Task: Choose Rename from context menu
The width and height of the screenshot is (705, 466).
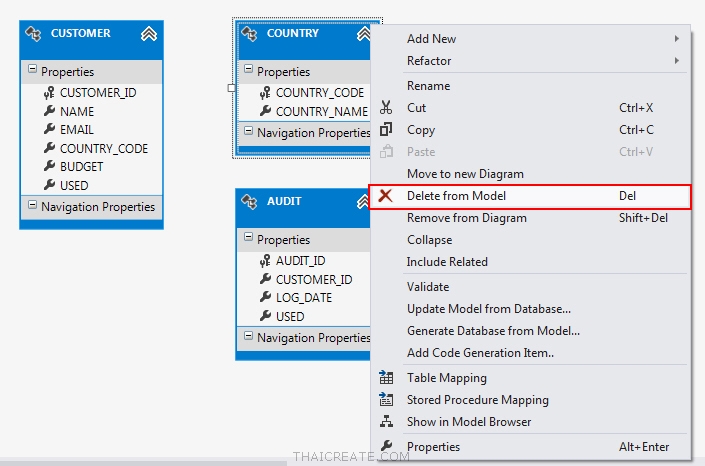Action: point(531,85)
